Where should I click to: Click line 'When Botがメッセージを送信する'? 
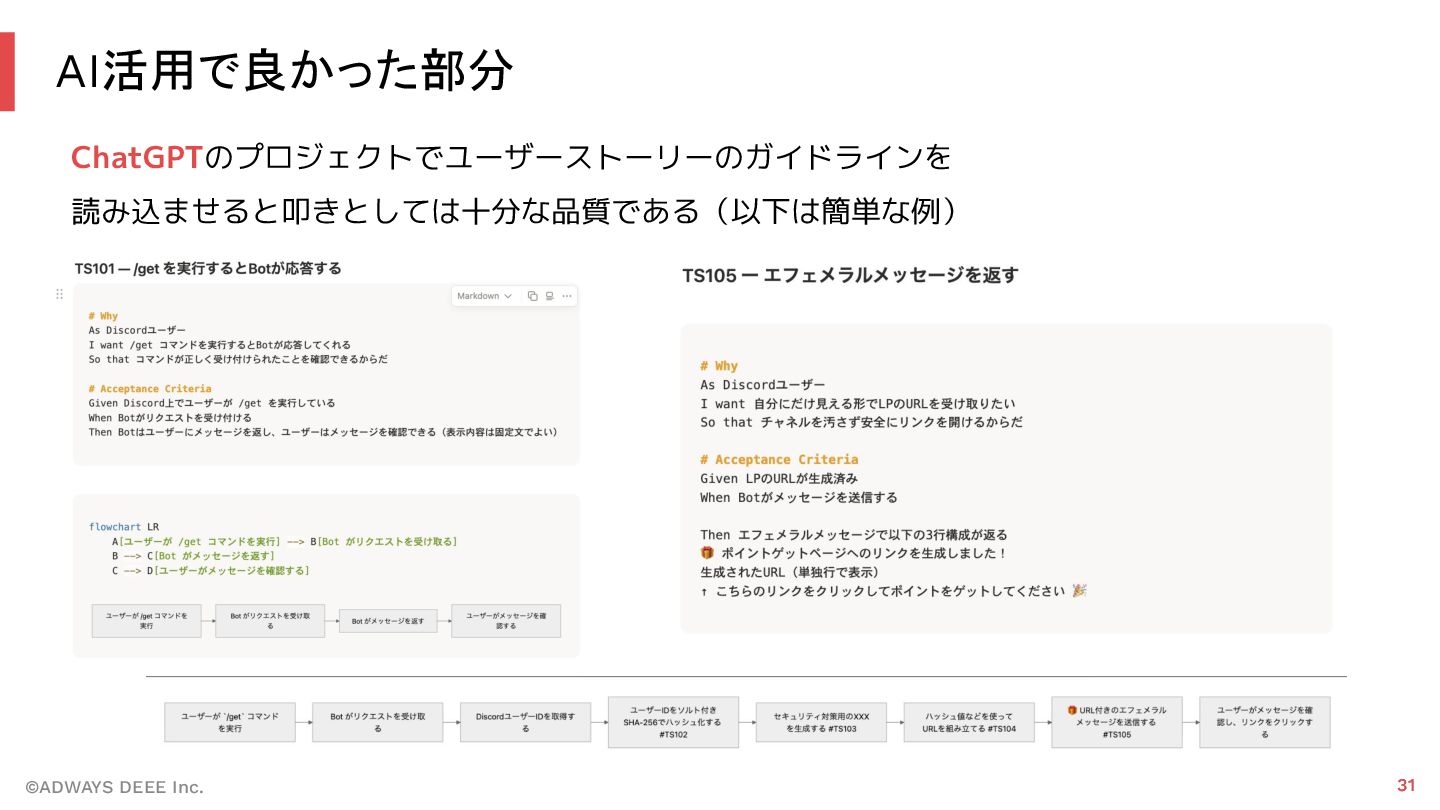799,497
